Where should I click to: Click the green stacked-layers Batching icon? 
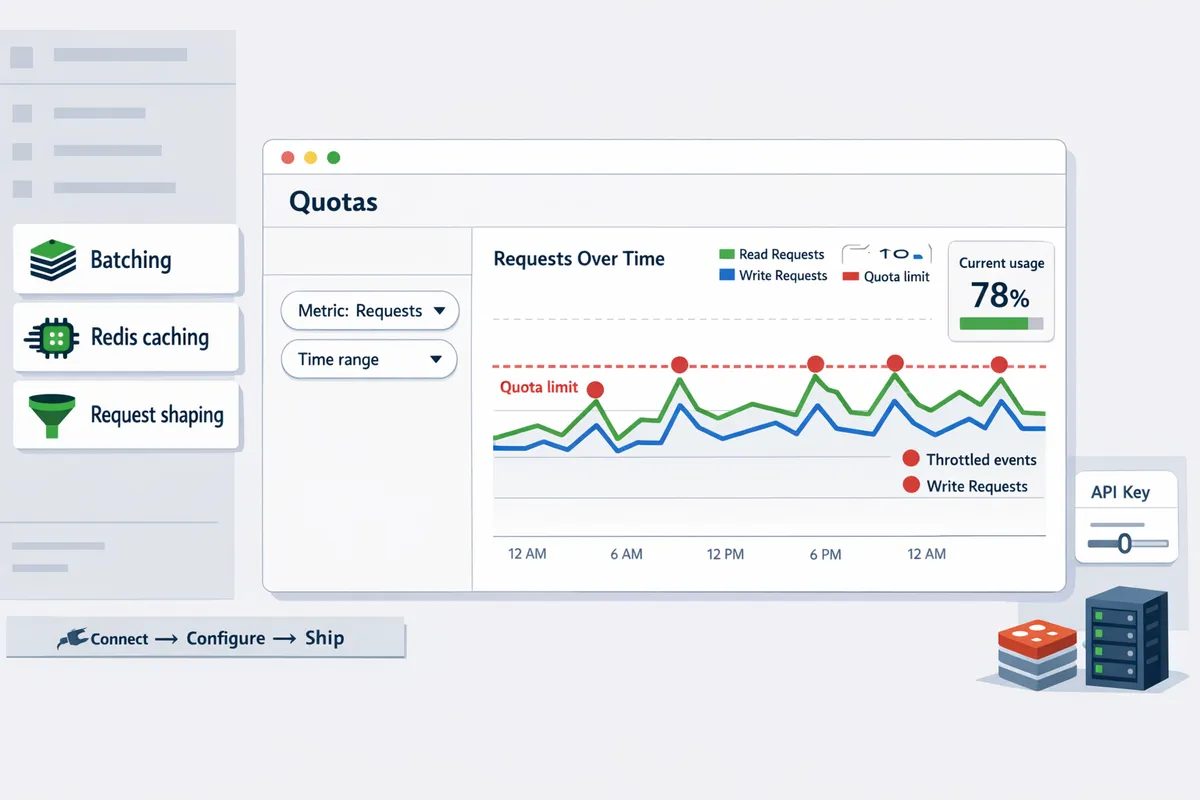52,260
